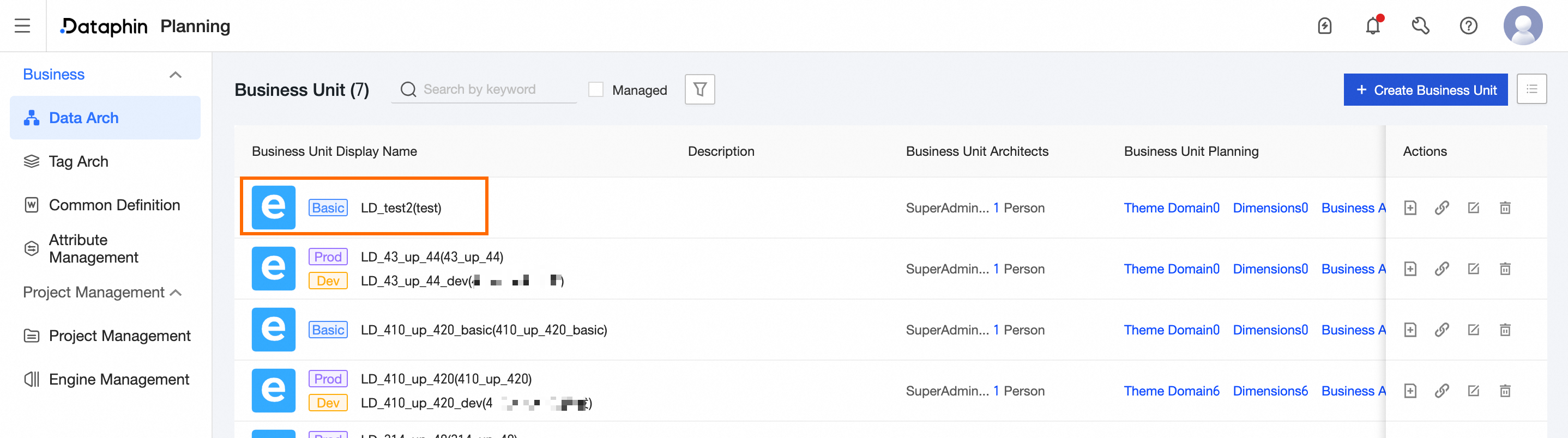This screenshot has height=438, width=1568.
Task: Edit the LD_43_up_44 business unit
Action: pos(1474,269)
